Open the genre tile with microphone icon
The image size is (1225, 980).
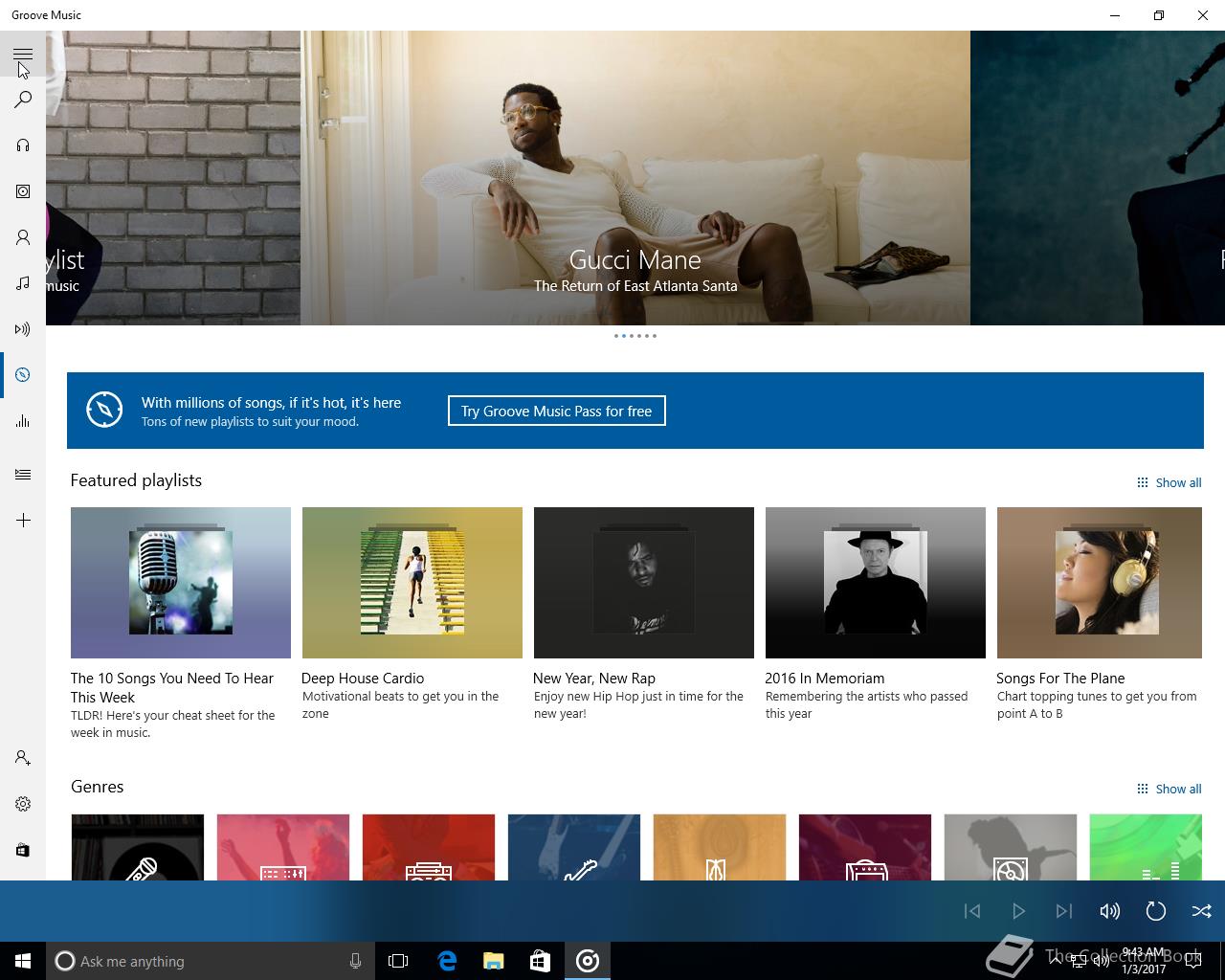[x=138, y=847]
